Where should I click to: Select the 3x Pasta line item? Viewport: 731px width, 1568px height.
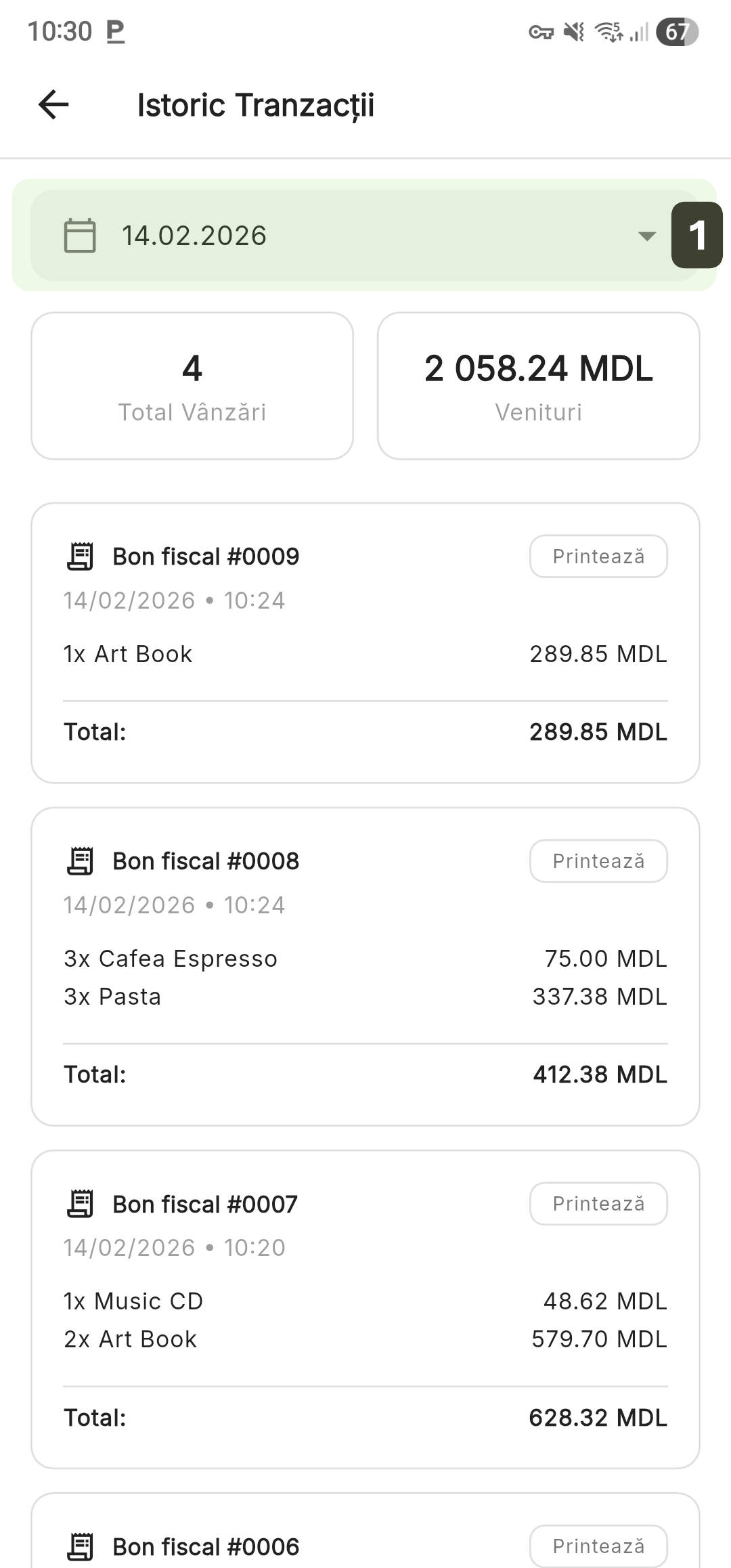tap(113, 997)
